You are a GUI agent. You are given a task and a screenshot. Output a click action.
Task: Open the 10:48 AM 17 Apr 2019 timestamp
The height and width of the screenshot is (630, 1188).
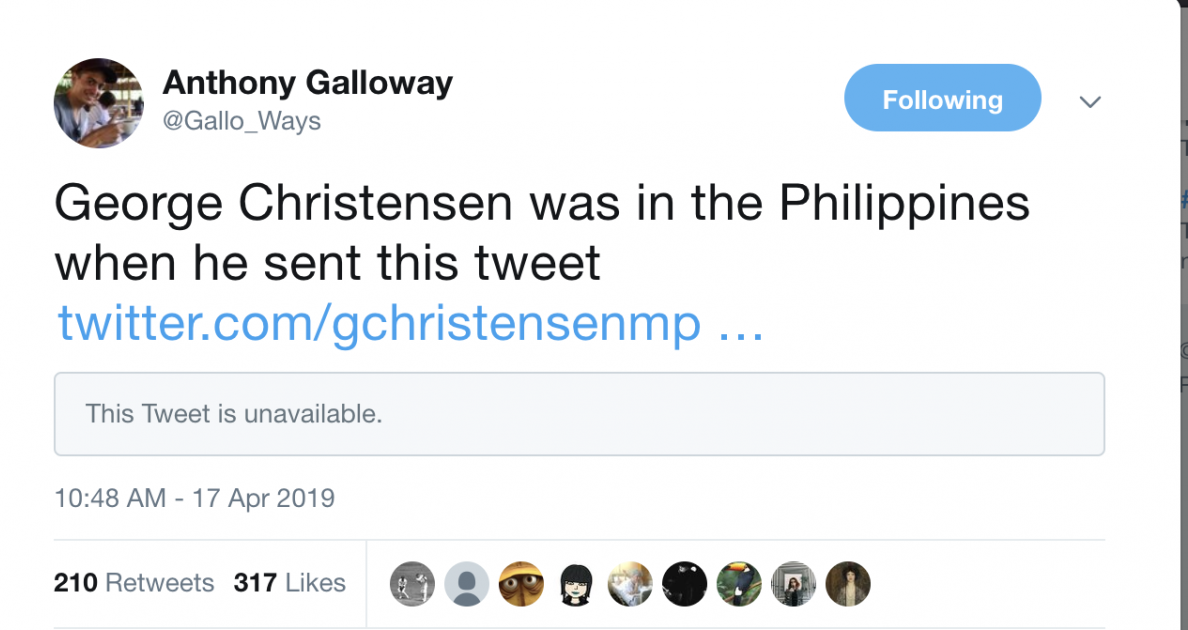(x=194, y=498)
